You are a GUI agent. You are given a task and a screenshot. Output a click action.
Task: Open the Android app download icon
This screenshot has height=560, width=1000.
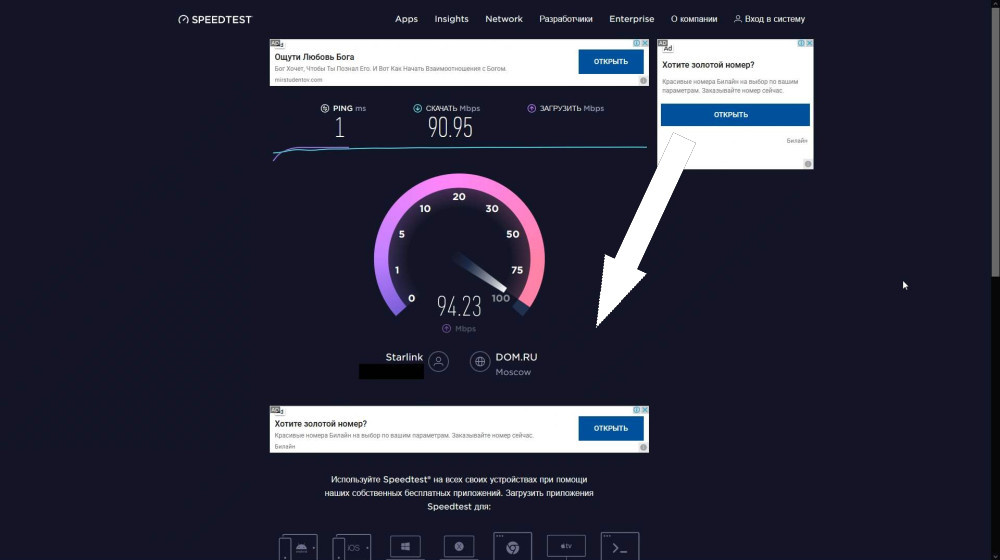(x=298, y=547)
